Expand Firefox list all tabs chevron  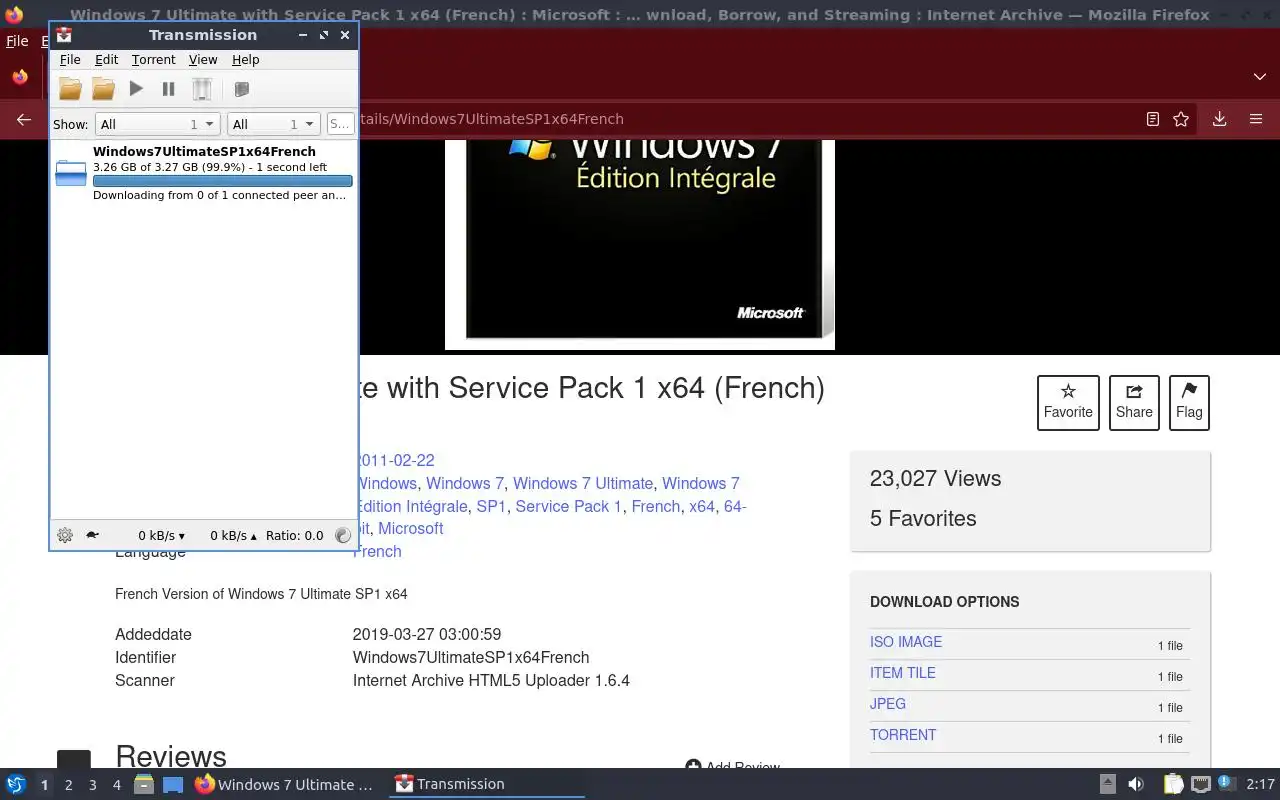click(x=1260, y=77)
